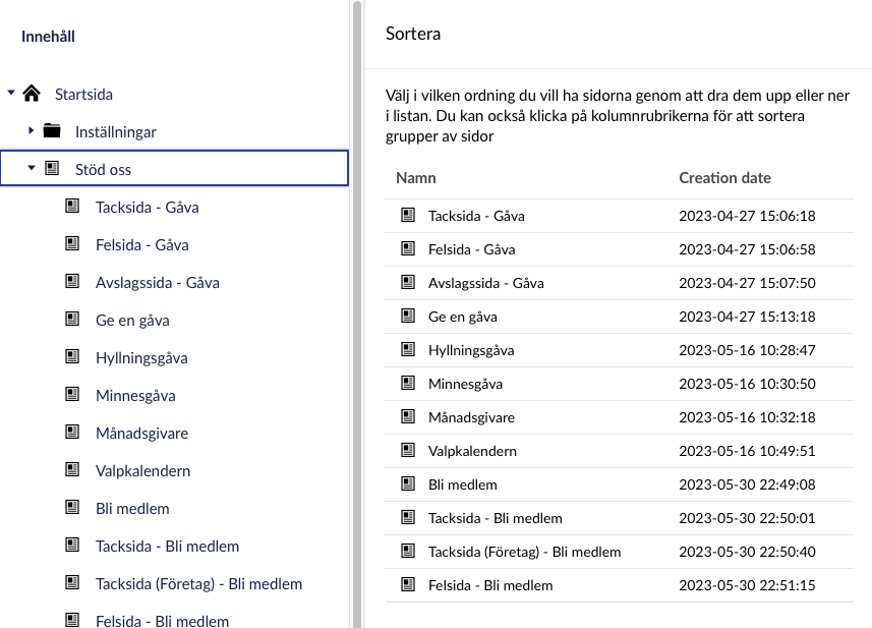
Task: Open Tacksida - Bli medlem tree page
Action: tap(167, 547)
